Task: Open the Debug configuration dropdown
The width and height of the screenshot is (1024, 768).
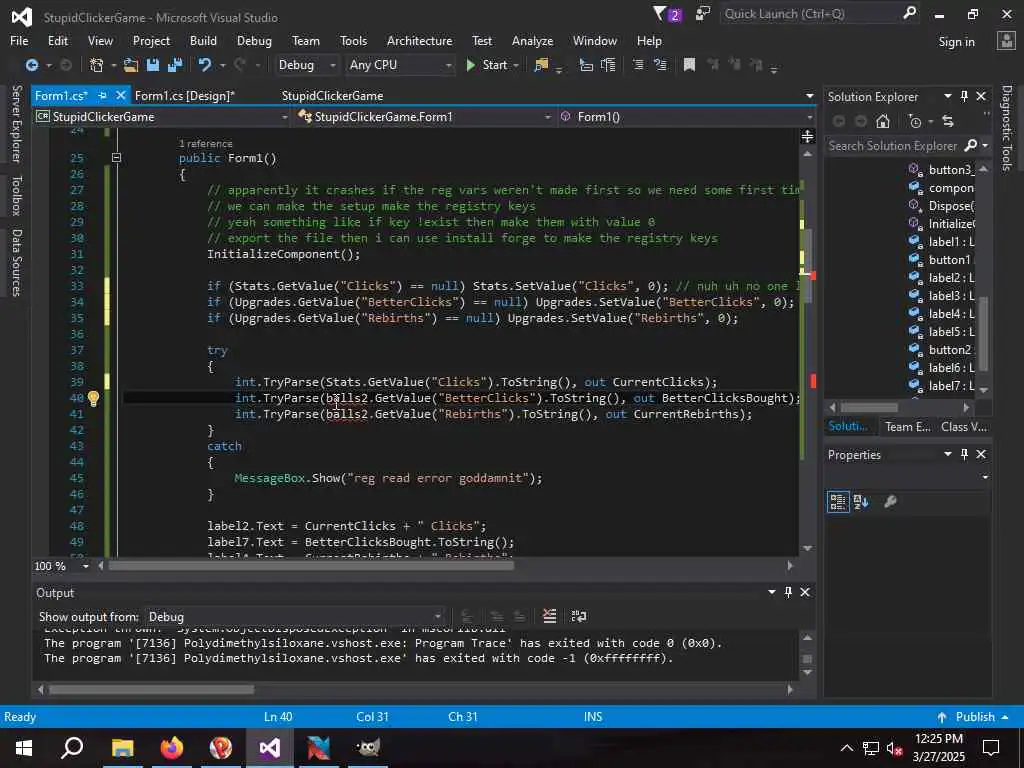Action: coord(307,65)
